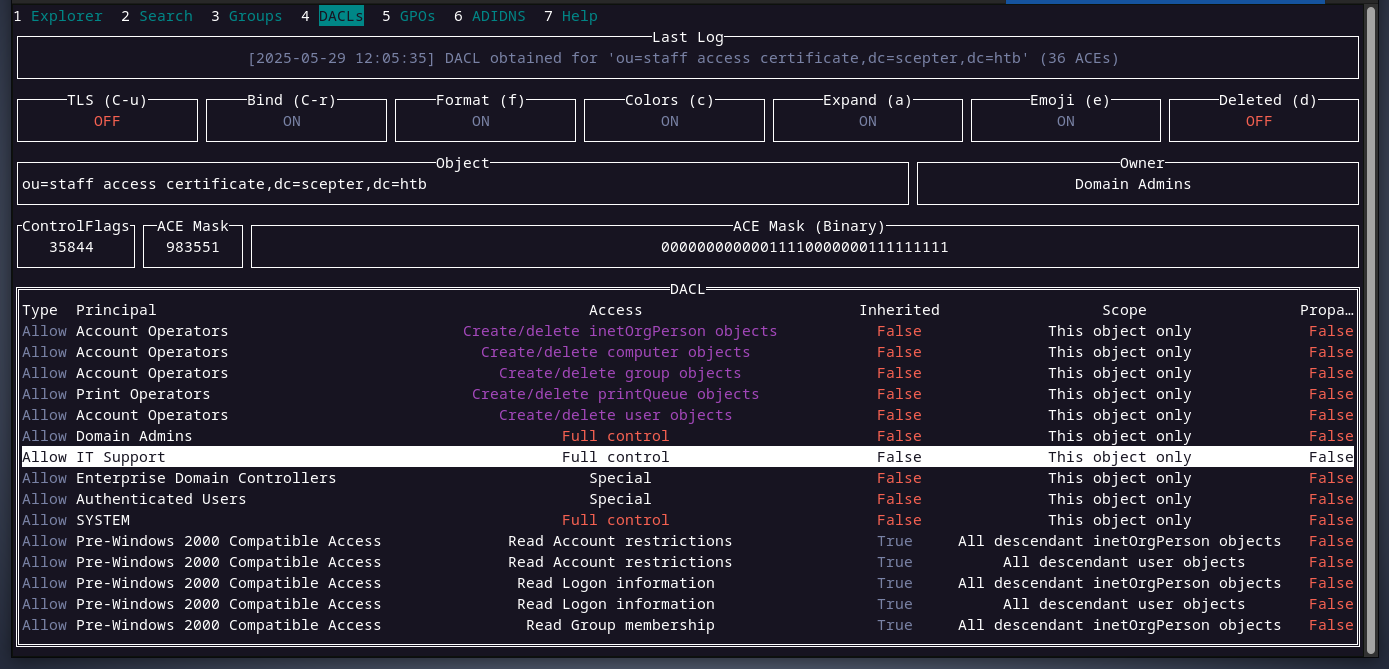The image size is (1389, 669).
Task: Select the Print Operators printQueue ACE row
Action: (615, 394)
